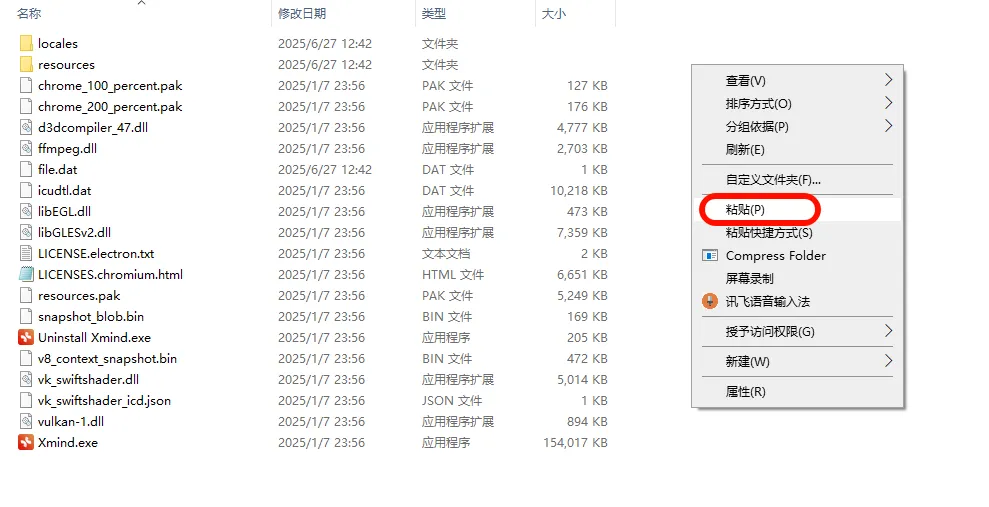Click the resources folder icon
Viewport: 989px width, 507px height.
[x=26, y=64]
